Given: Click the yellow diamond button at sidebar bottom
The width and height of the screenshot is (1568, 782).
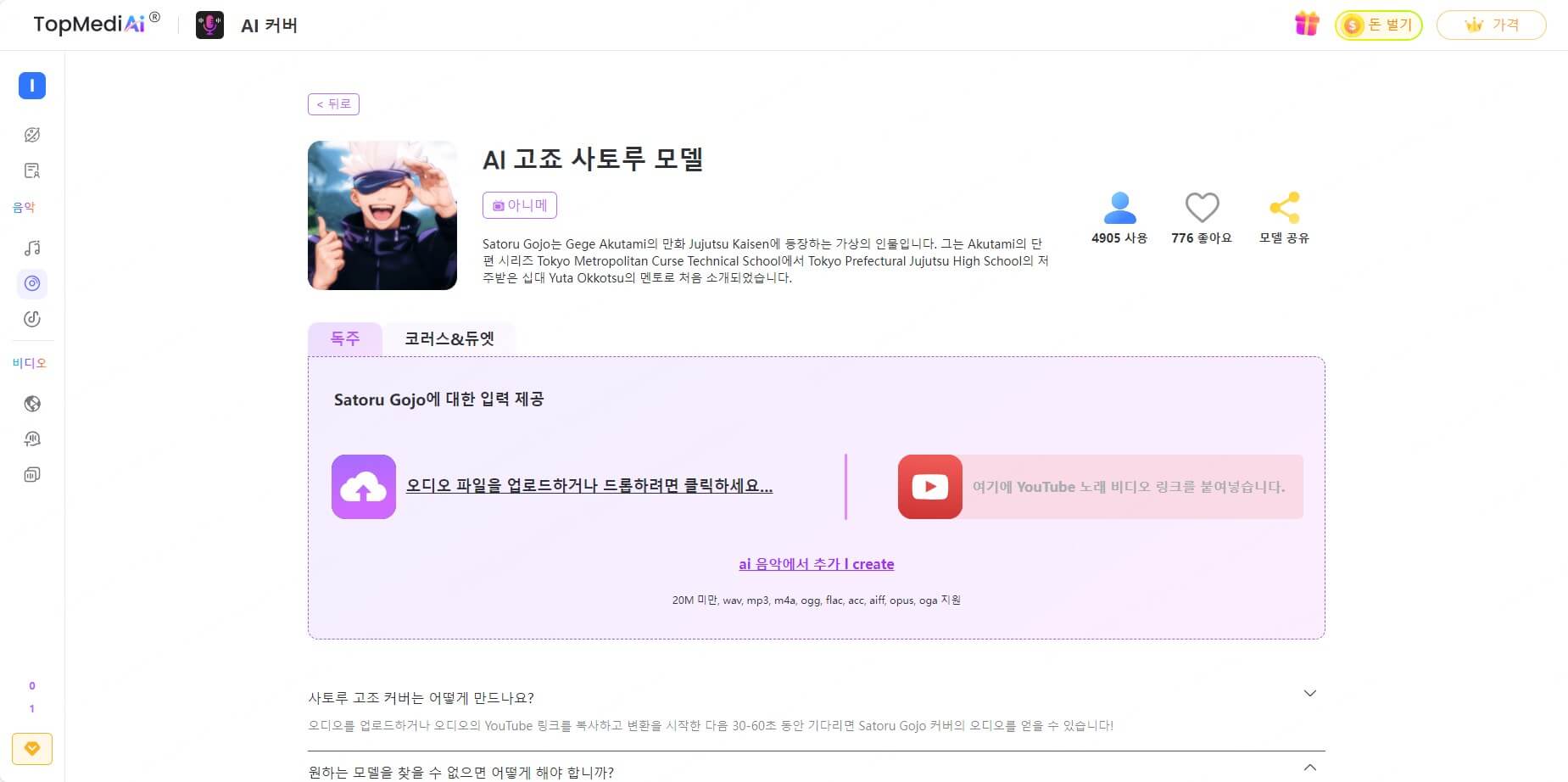Looking at the screenshot, I should pyautogui.click(x=32, y=749).
